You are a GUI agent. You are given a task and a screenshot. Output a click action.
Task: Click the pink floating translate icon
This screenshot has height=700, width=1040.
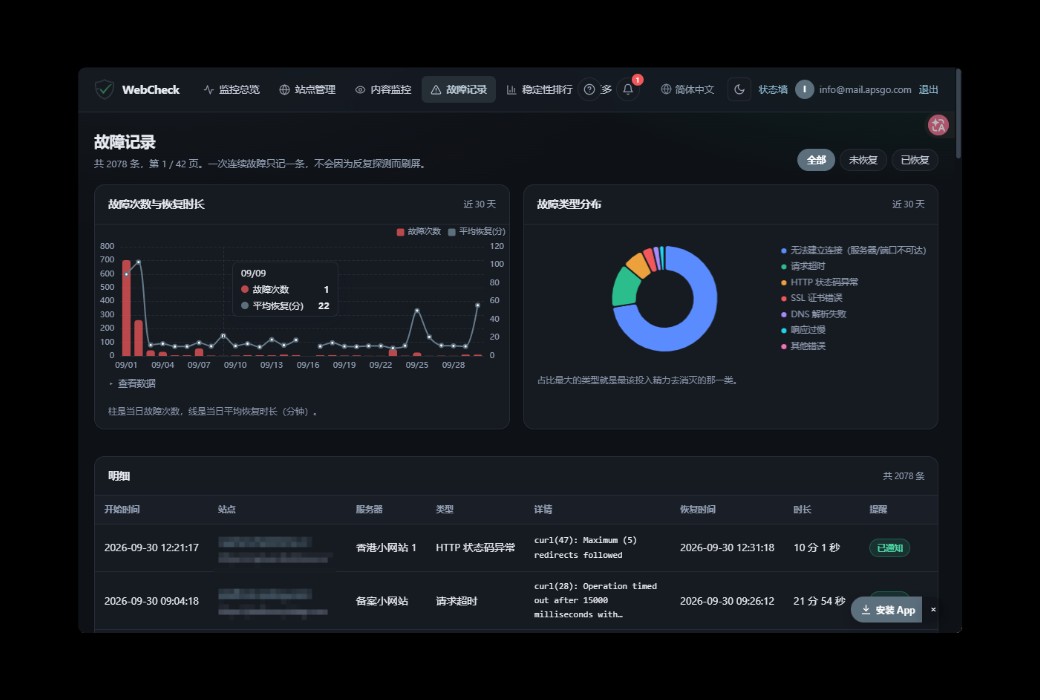(x=938, y=125)
